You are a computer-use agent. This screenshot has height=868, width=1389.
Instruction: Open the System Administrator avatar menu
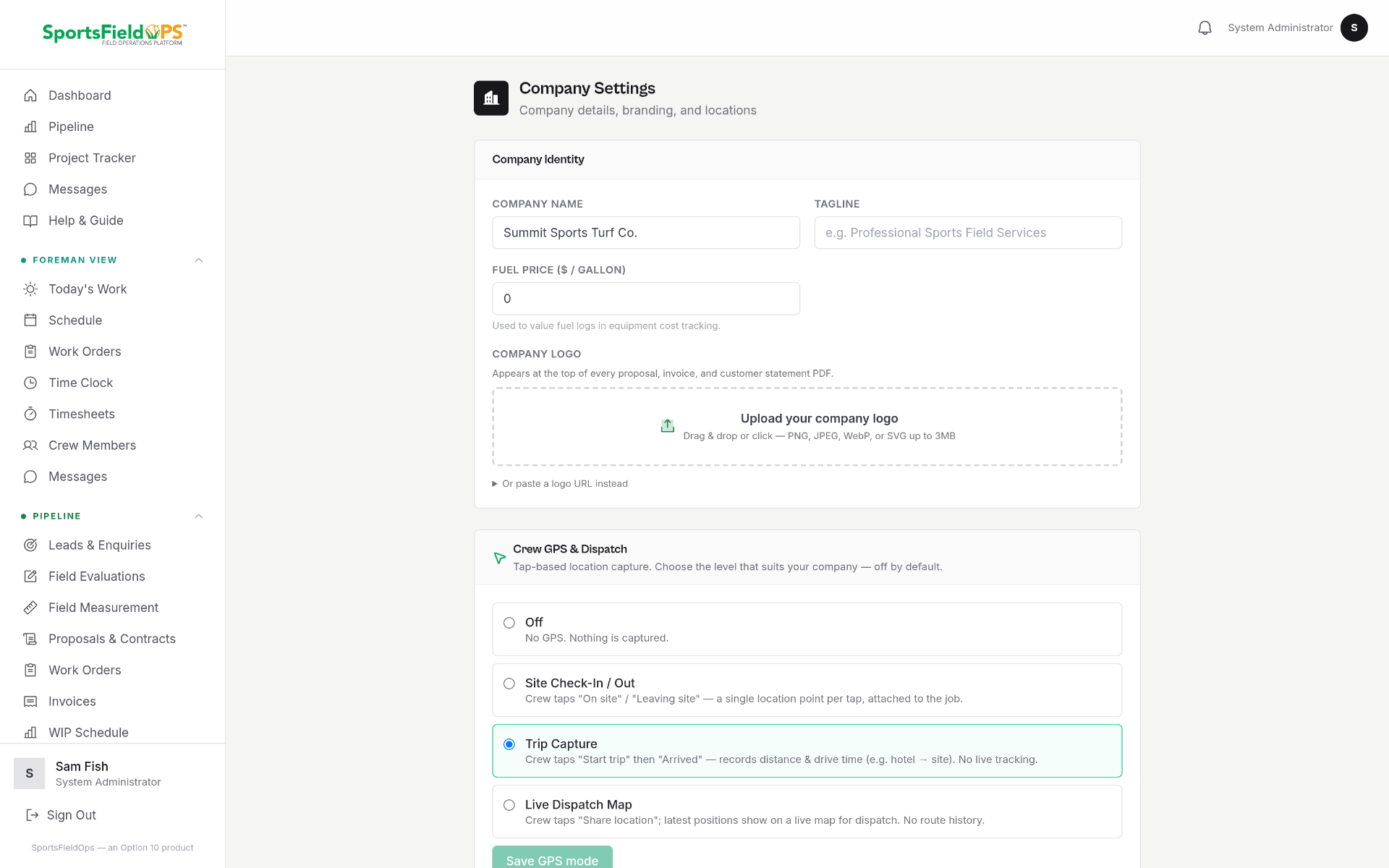click(x=1354, y=27)
